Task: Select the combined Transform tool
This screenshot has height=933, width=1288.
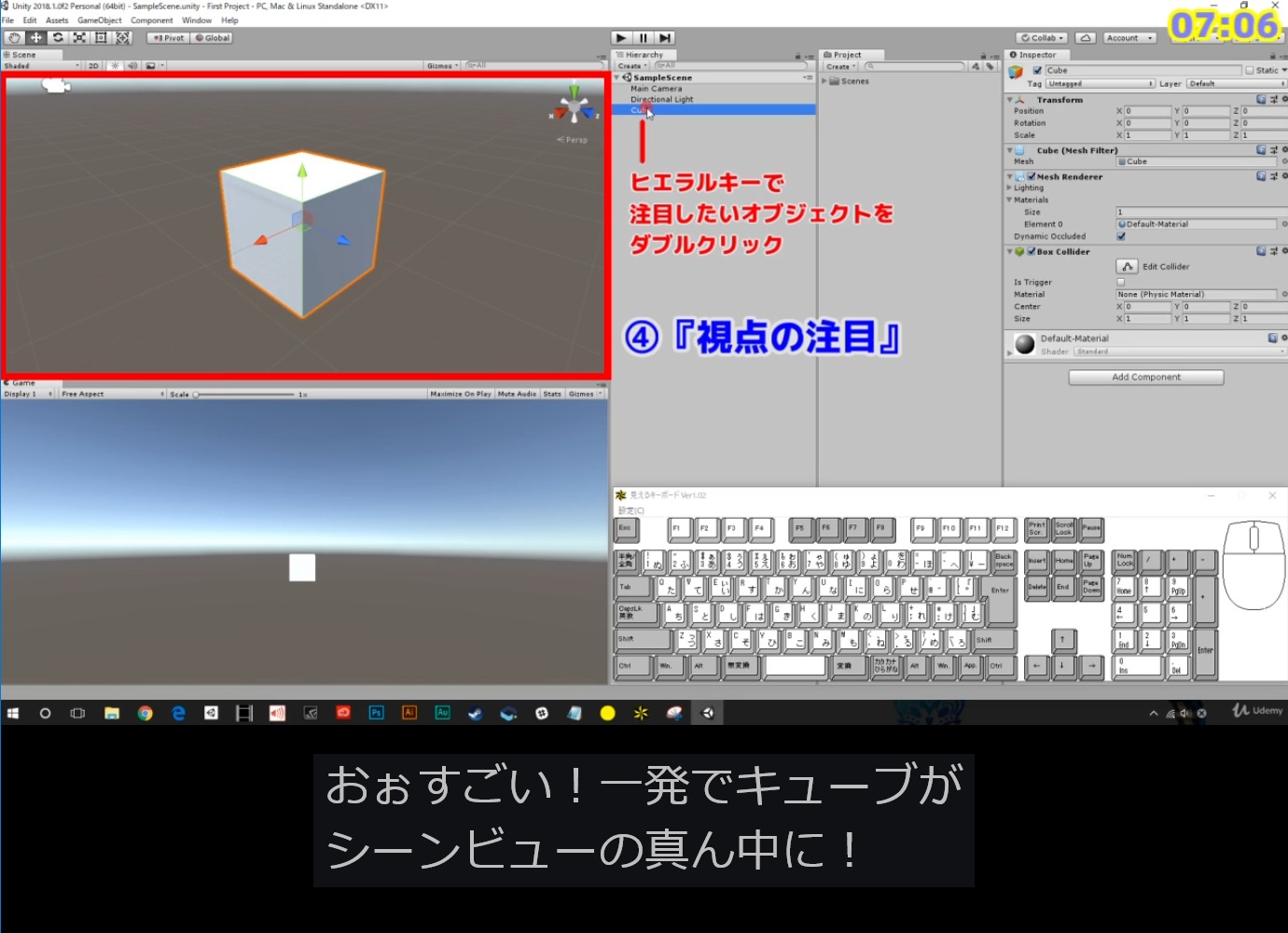Action: (122, 38)
